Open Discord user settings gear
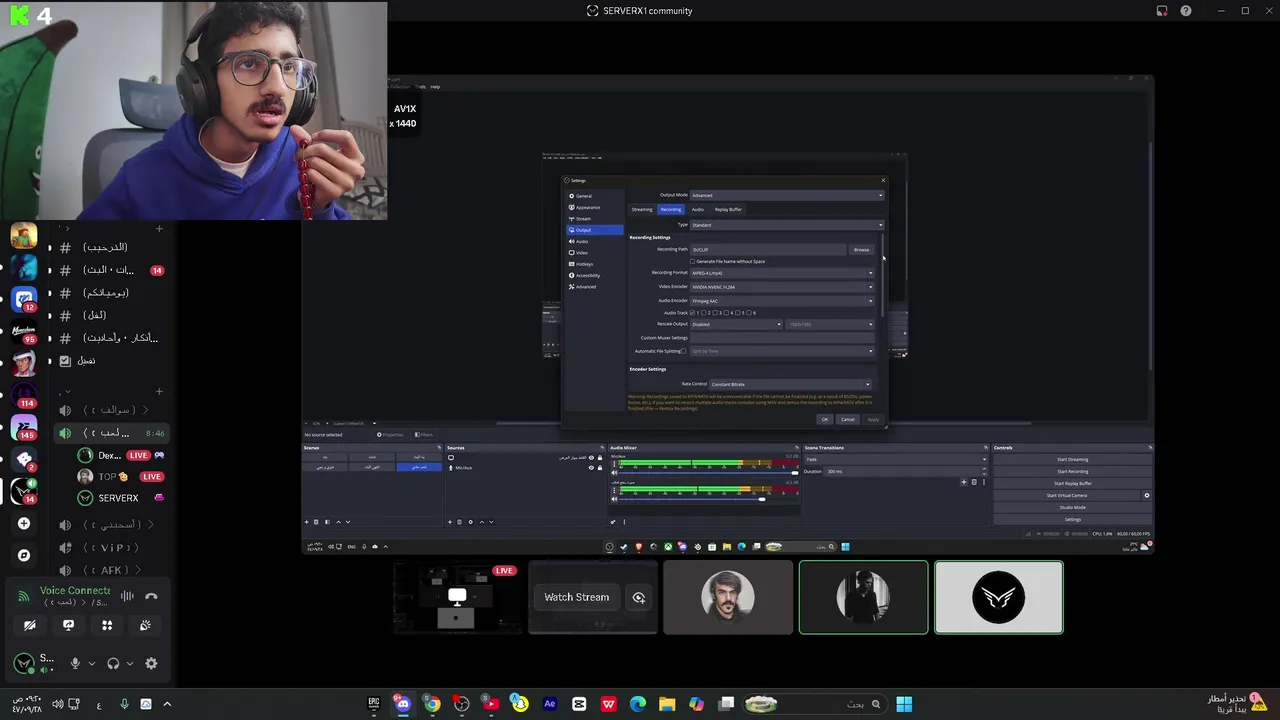Image resolution: width=1280 pixels, height=720 pixels. (151, 663)
